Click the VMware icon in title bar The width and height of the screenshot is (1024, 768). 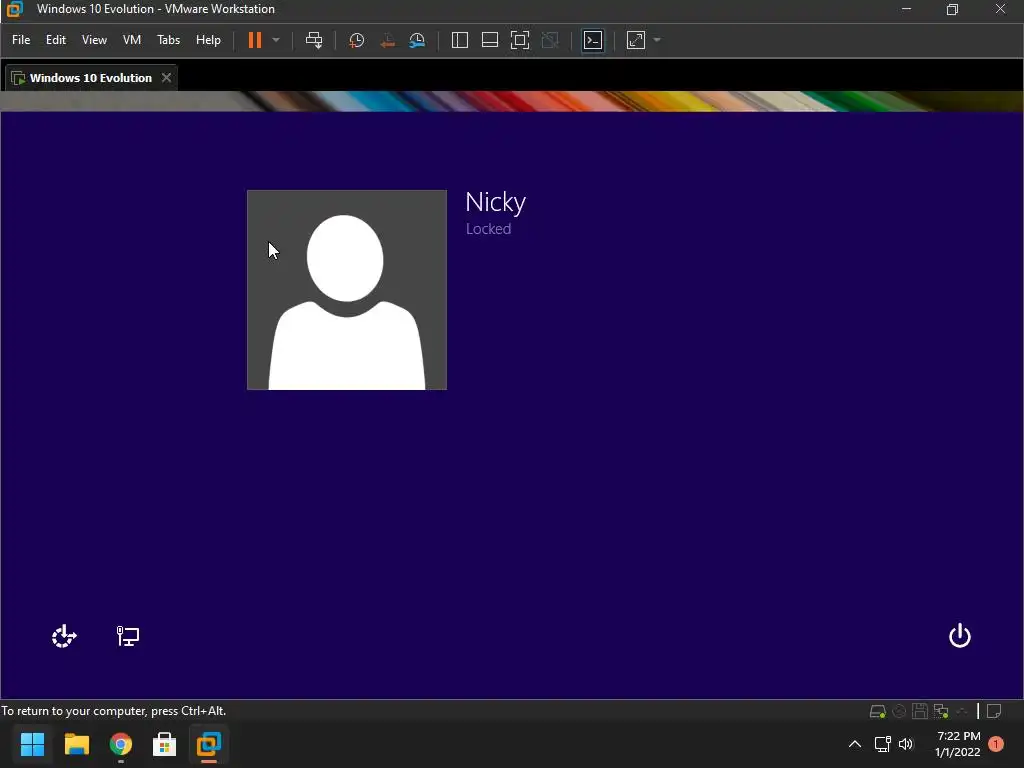pyautogui.click(x=14, y=9)
